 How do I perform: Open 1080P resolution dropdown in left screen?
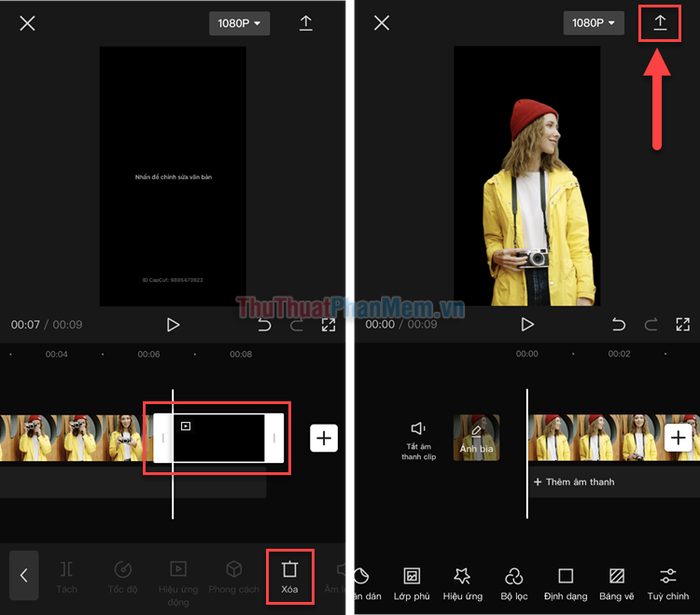[x=239, y=23]
